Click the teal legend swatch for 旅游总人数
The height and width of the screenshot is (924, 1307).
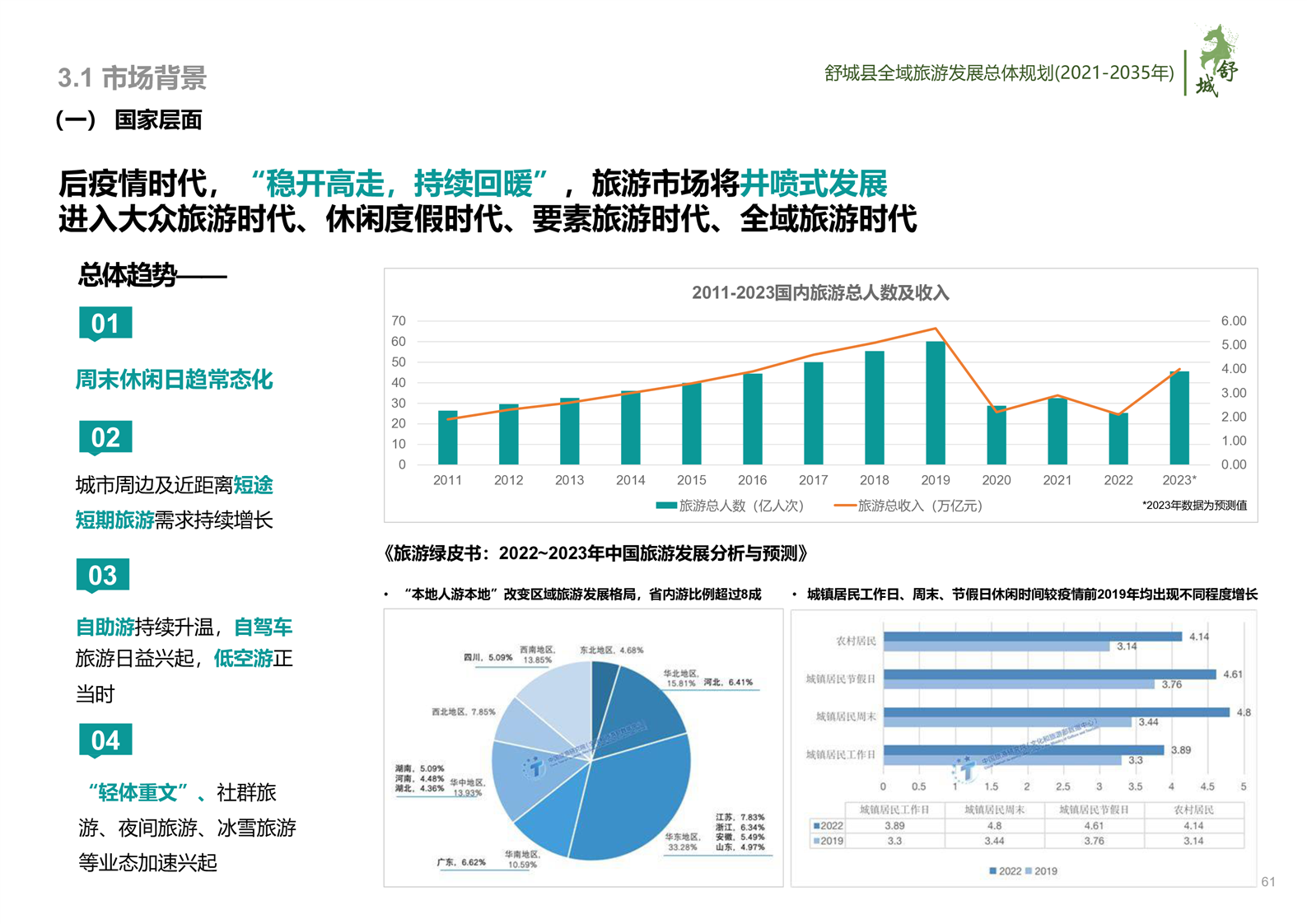pyautogui.click(x=665, y=506)
